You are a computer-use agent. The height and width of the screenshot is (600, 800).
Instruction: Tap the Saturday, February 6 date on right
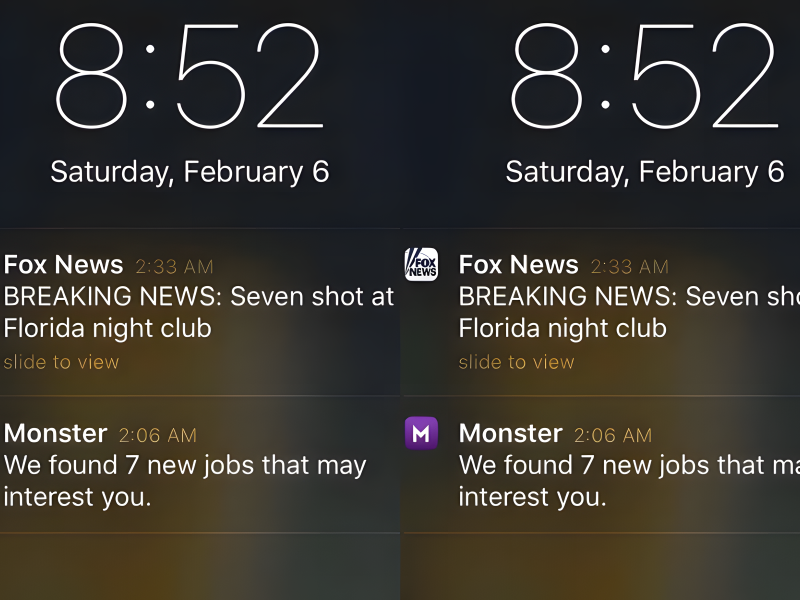(644, 171)
